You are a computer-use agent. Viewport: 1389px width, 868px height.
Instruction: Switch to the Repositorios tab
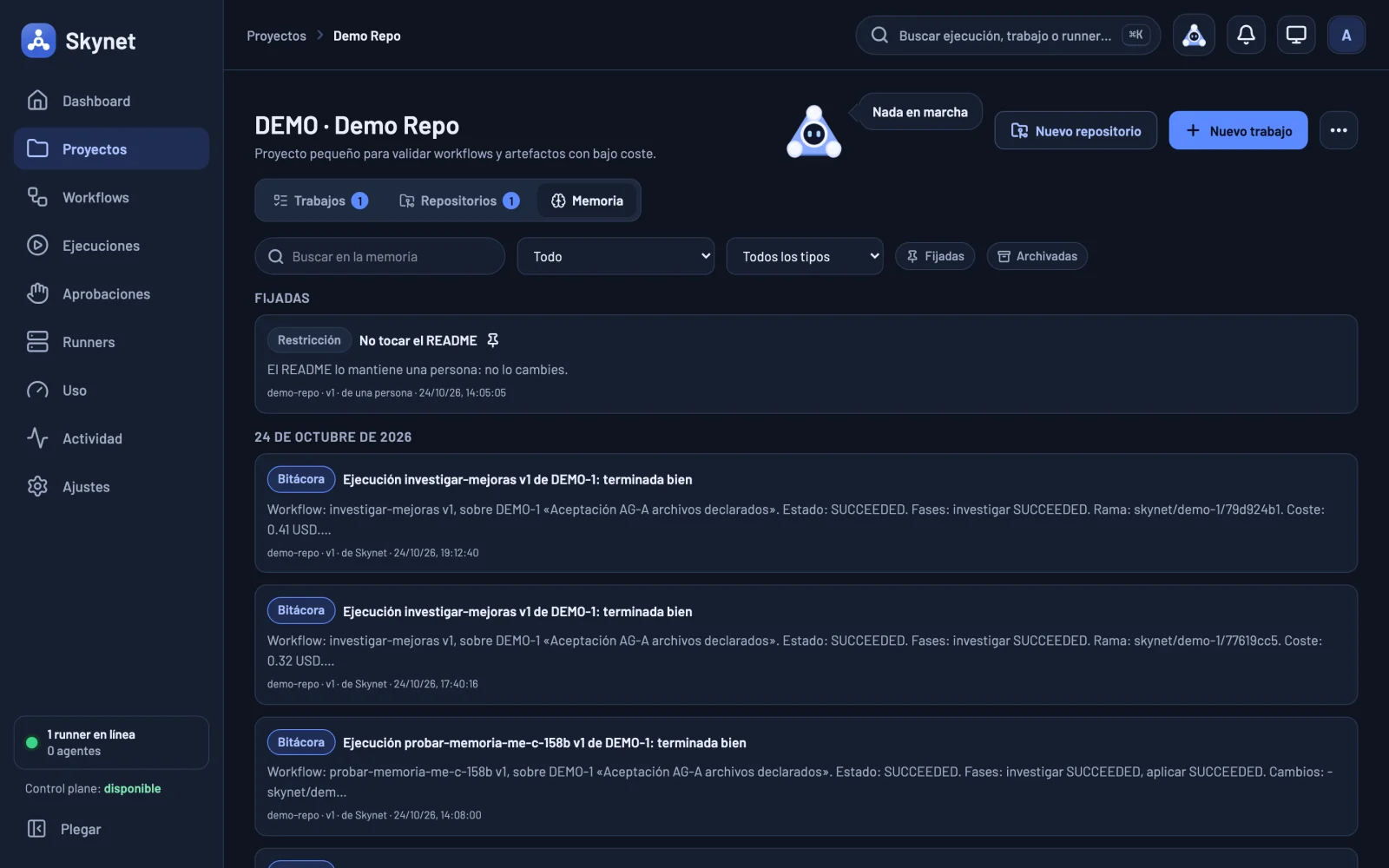click(459, 201)
